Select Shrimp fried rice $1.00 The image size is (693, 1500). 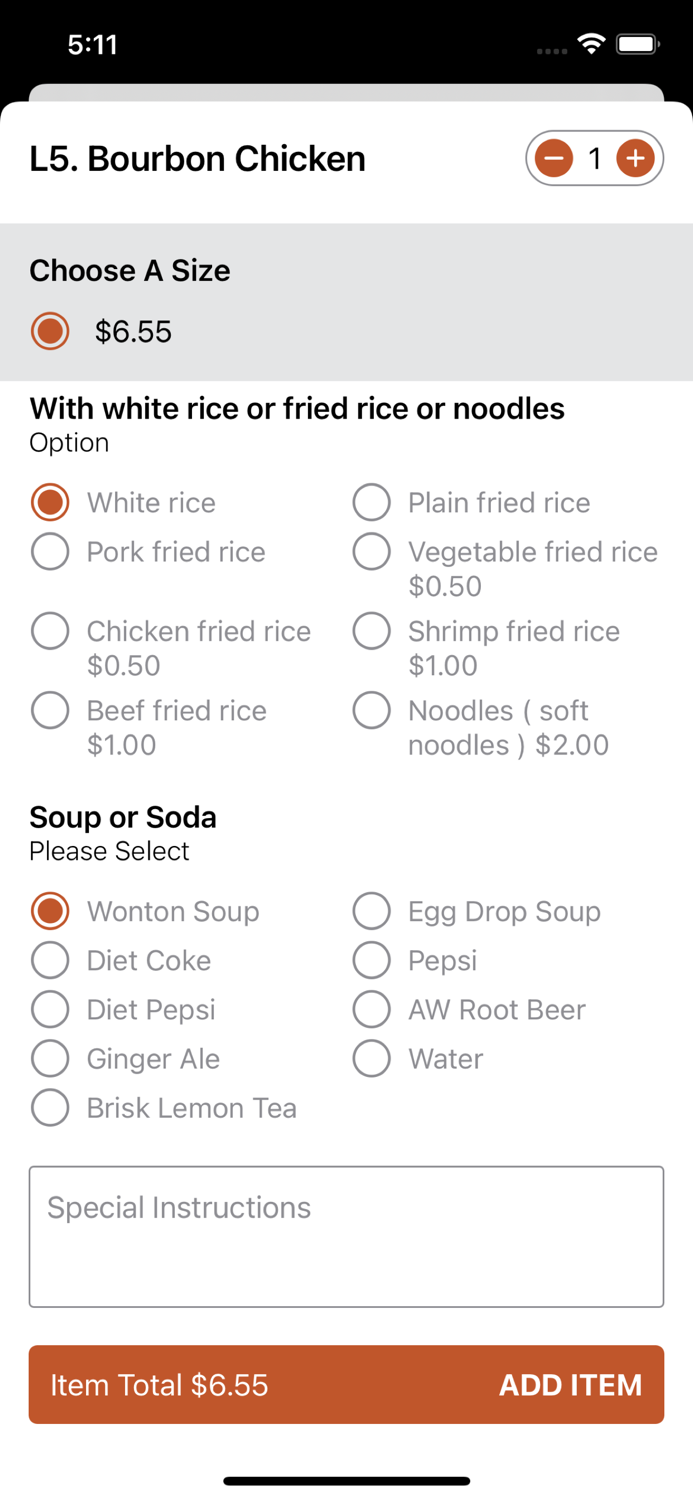pos(371,631)
